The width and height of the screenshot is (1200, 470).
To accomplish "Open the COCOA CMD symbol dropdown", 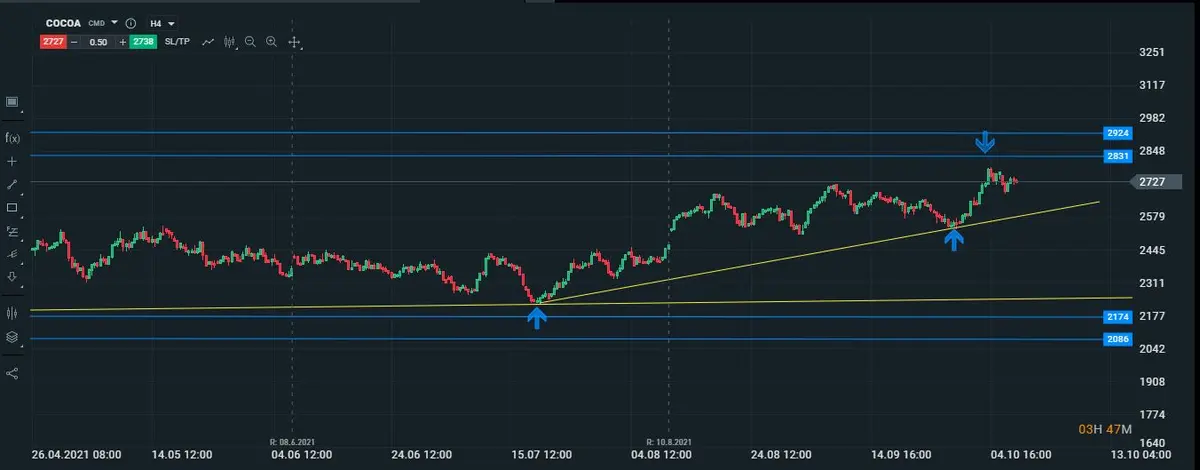I will (114, 22).
